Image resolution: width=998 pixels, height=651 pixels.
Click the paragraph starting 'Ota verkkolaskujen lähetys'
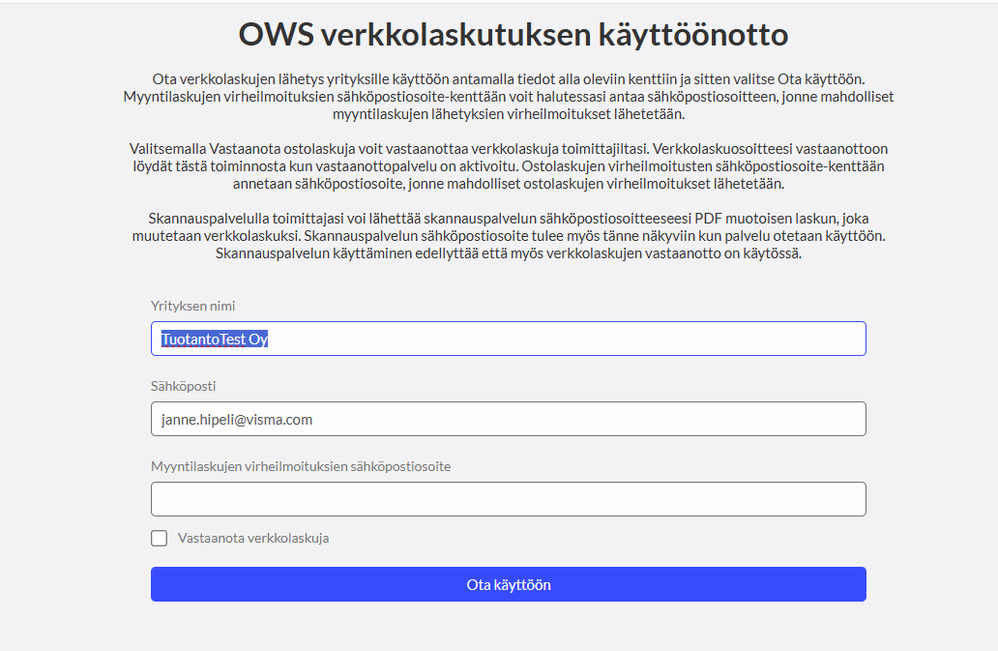pos(508,97)
